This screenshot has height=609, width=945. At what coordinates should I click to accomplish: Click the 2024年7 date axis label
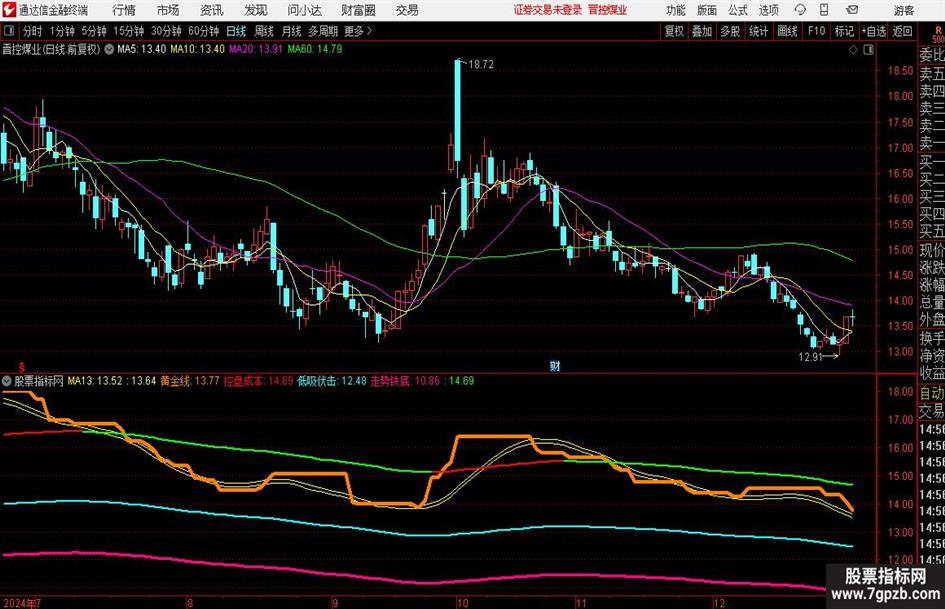coord(22,603)
